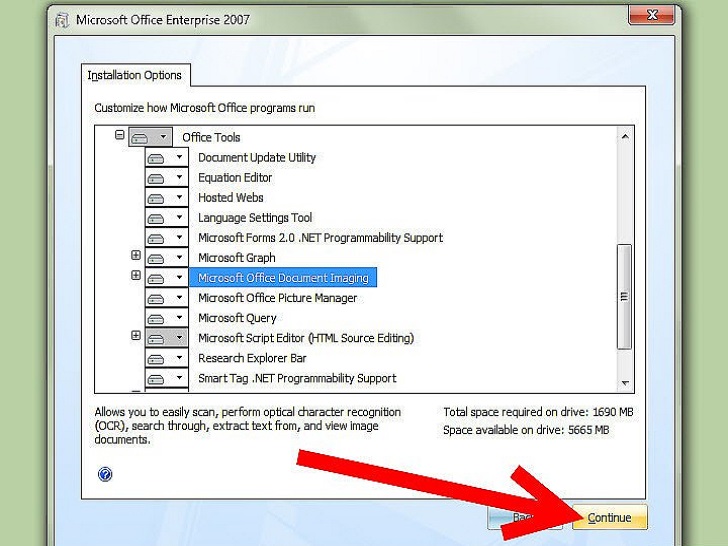Image resolution: width=728 pixels, height=546 pixels.
Task: Select Microsoft Office Document Imaging item
Action: tap(283, 278)
